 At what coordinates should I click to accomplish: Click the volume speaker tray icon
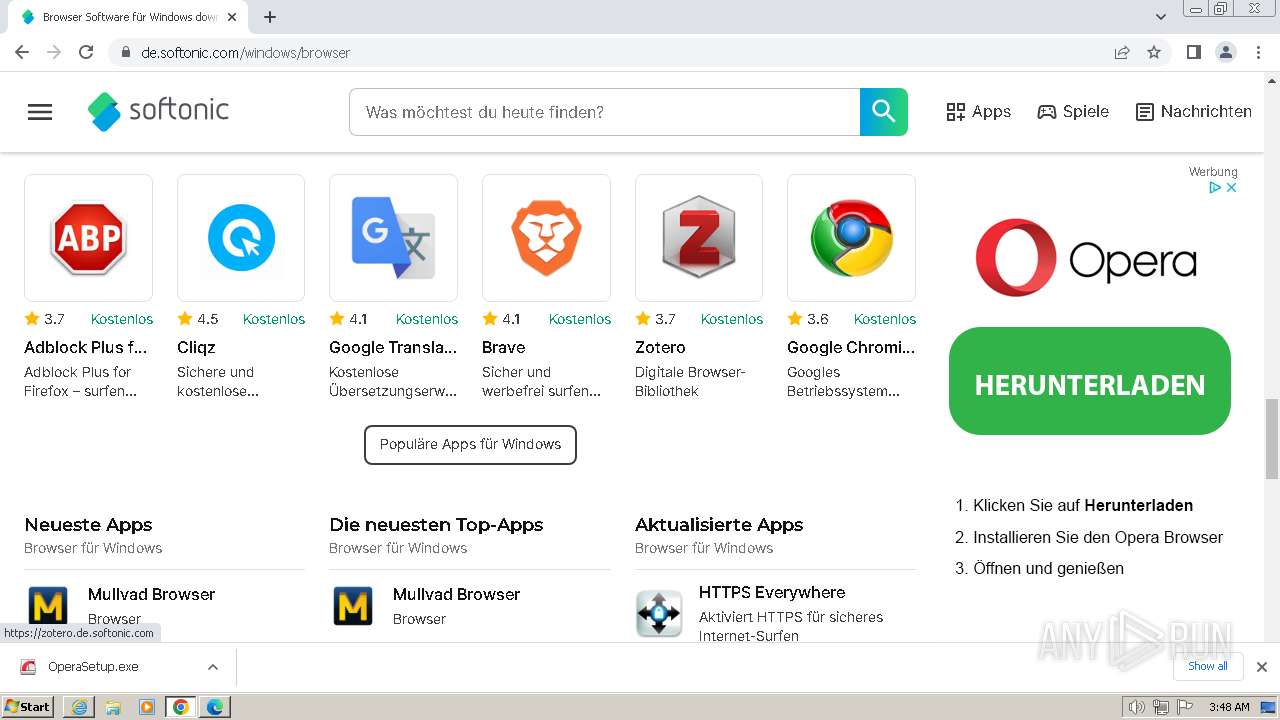[x=1136, y=707]
